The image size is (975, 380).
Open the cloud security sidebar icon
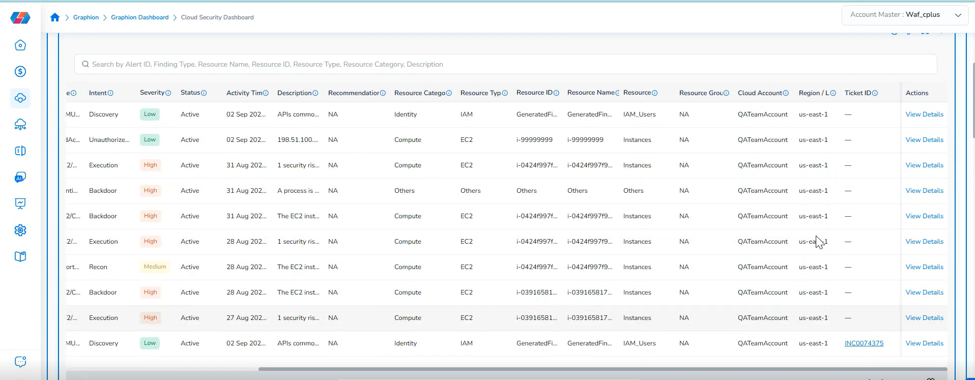coord(20,98)
